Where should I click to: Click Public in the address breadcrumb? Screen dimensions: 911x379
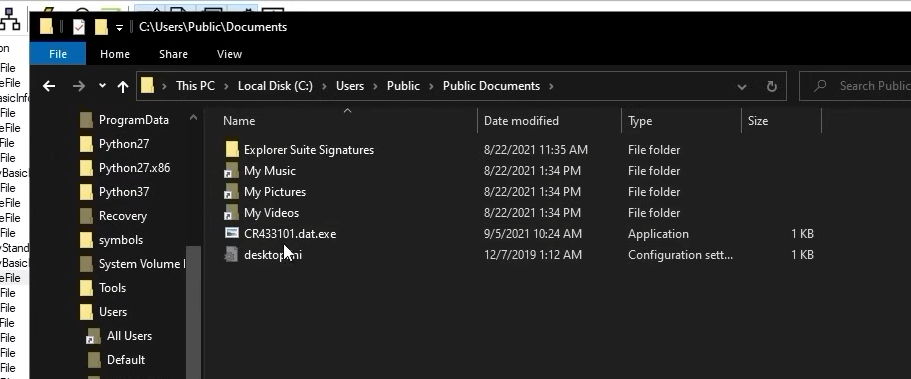coord(403,85)
